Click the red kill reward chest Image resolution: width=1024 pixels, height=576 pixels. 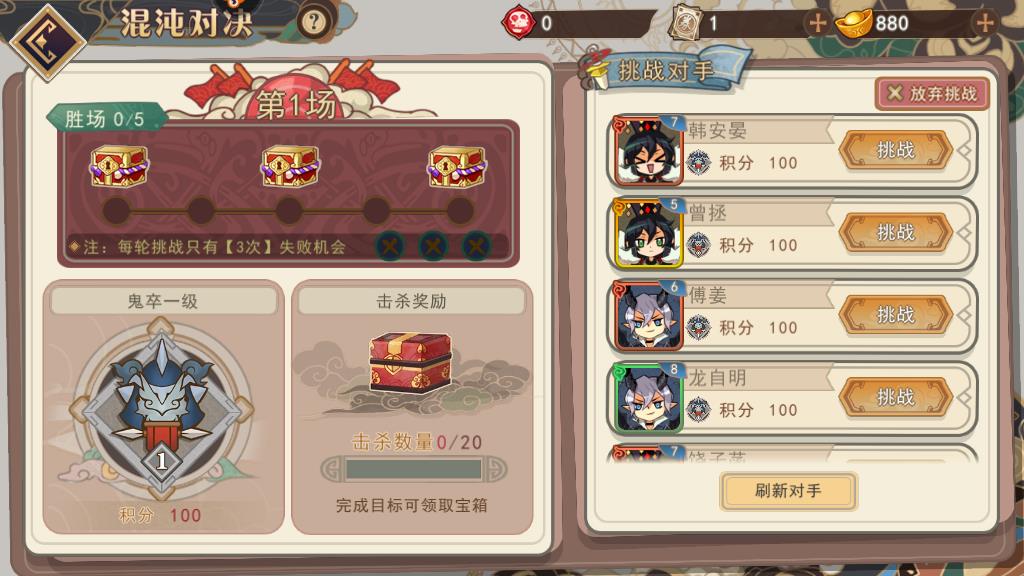[x=410, y=362]
